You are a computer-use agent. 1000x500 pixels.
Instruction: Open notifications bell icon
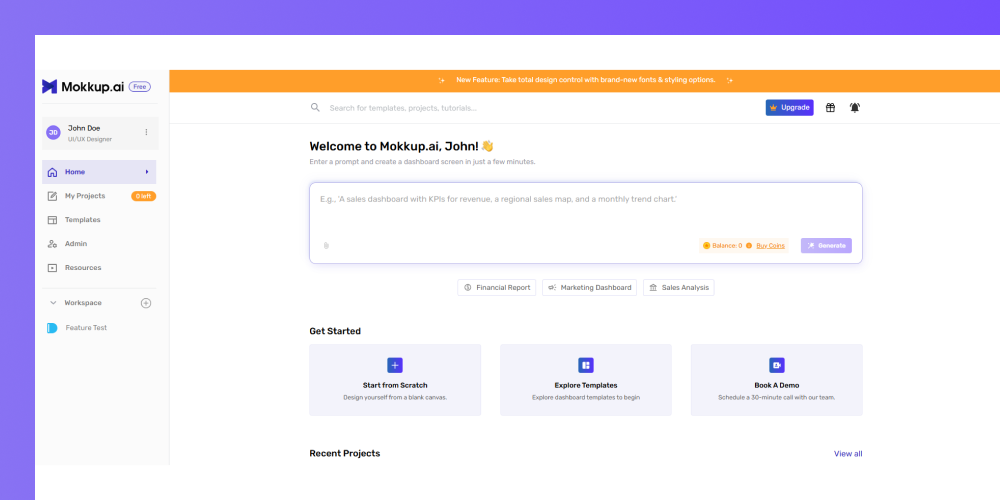855,108
